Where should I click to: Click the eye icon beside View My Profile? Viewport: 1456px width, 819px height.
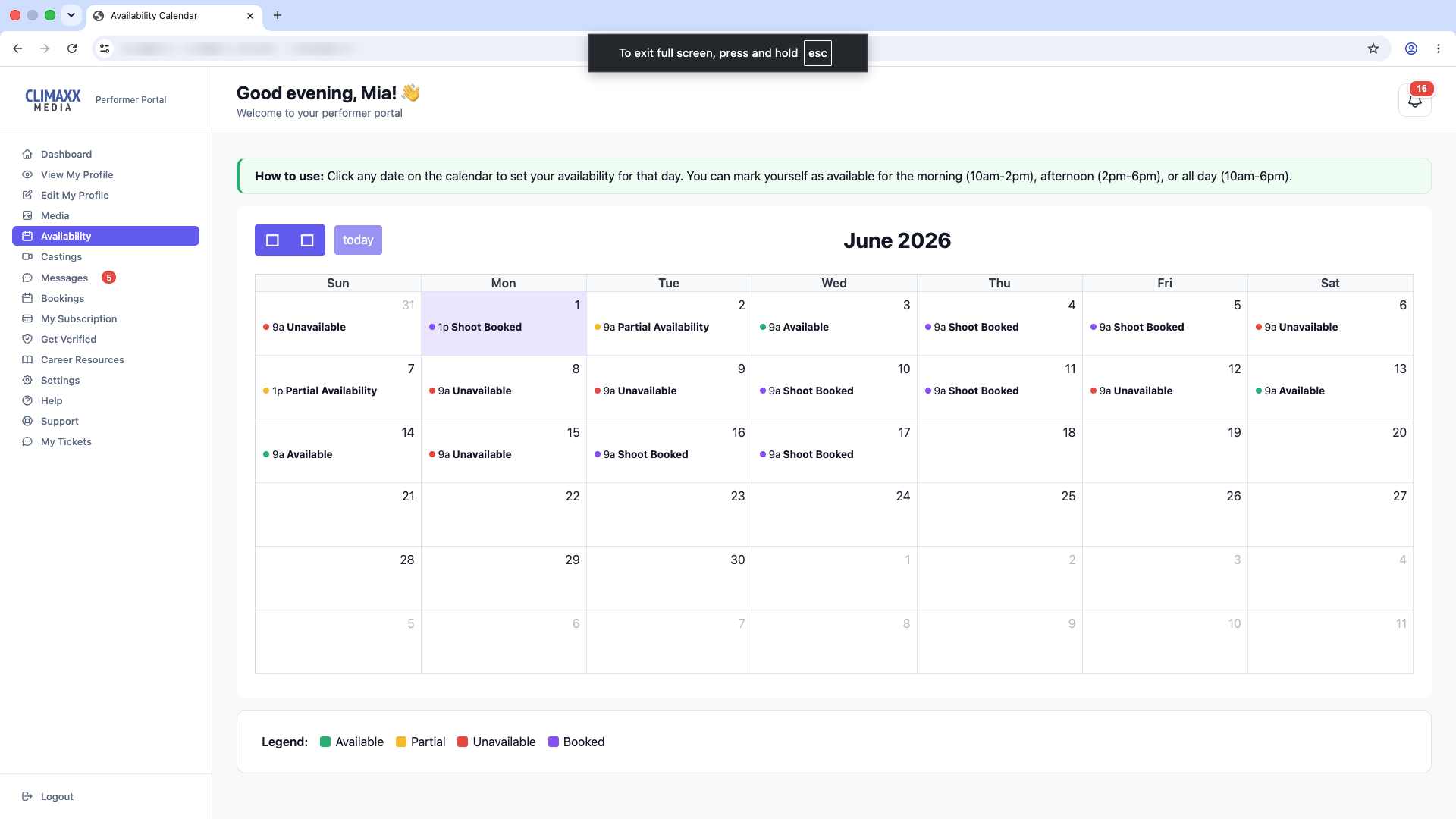coord(27,174)
